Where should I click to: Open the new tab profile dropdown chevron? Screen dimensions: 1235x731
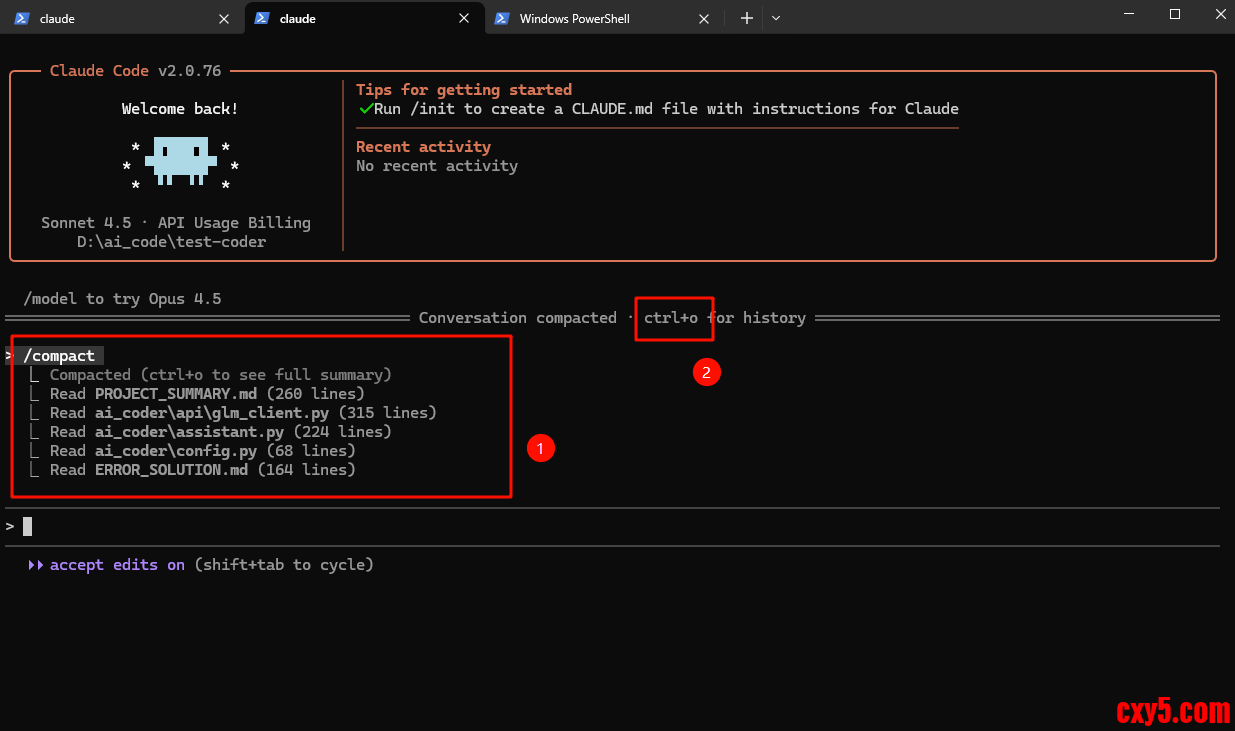pyautogui.click(x=776, y=18)
